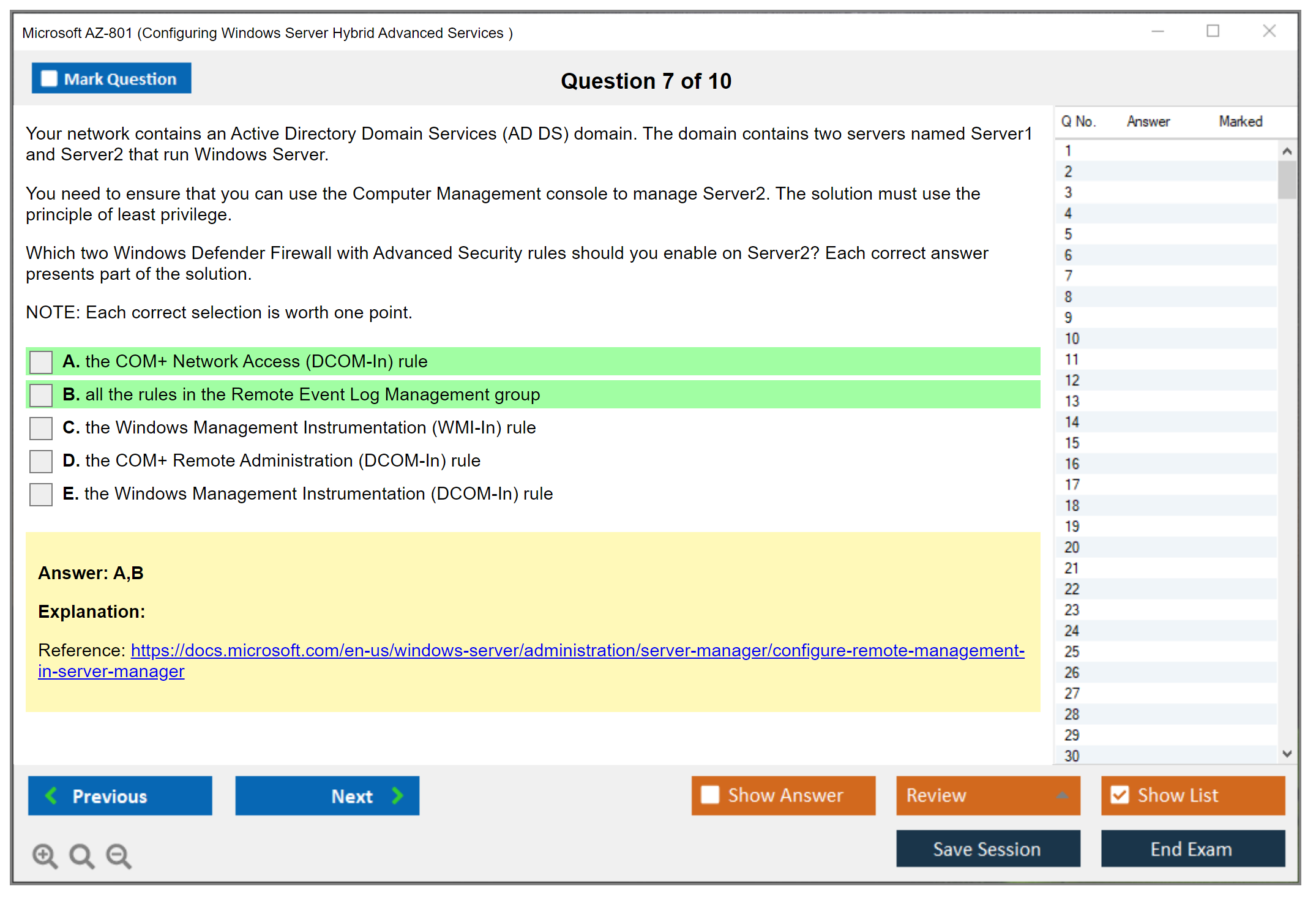
Task: Click the Save Session button
Action: point(987,849)
